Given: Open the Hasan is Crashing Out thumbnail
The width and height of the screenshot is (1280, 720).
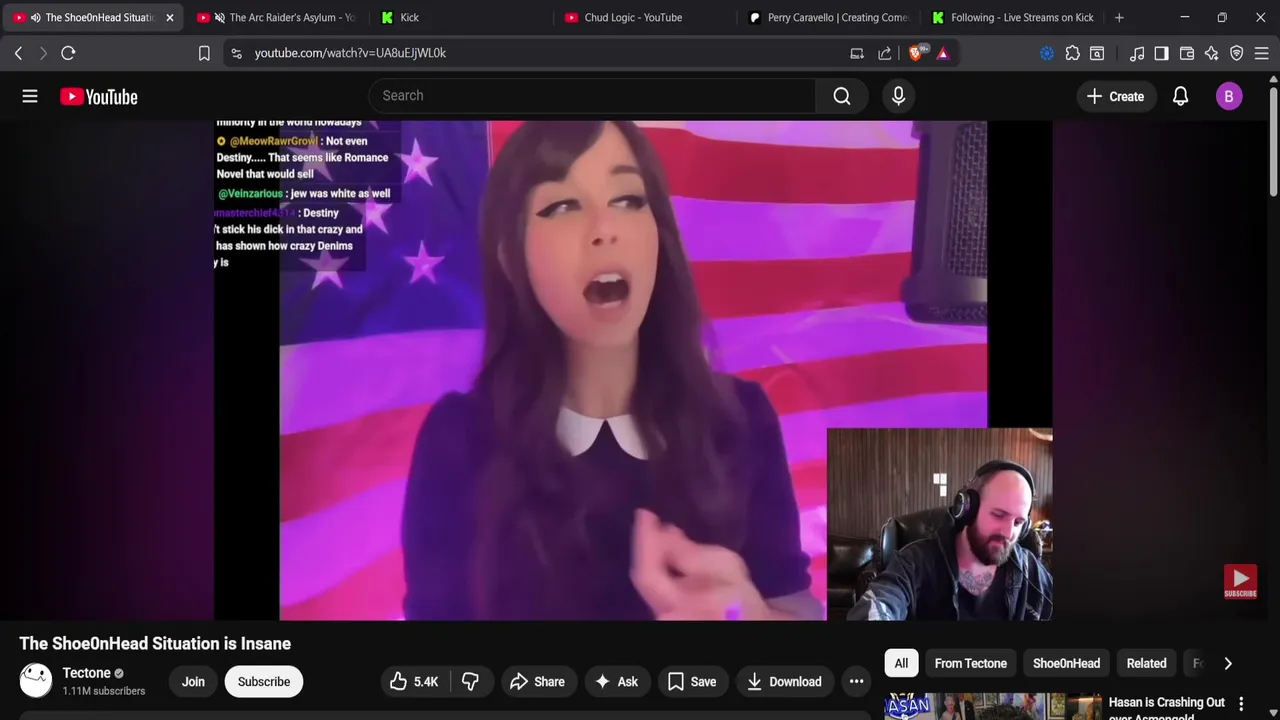Looking at the screenshot, I should coord(992,706).
